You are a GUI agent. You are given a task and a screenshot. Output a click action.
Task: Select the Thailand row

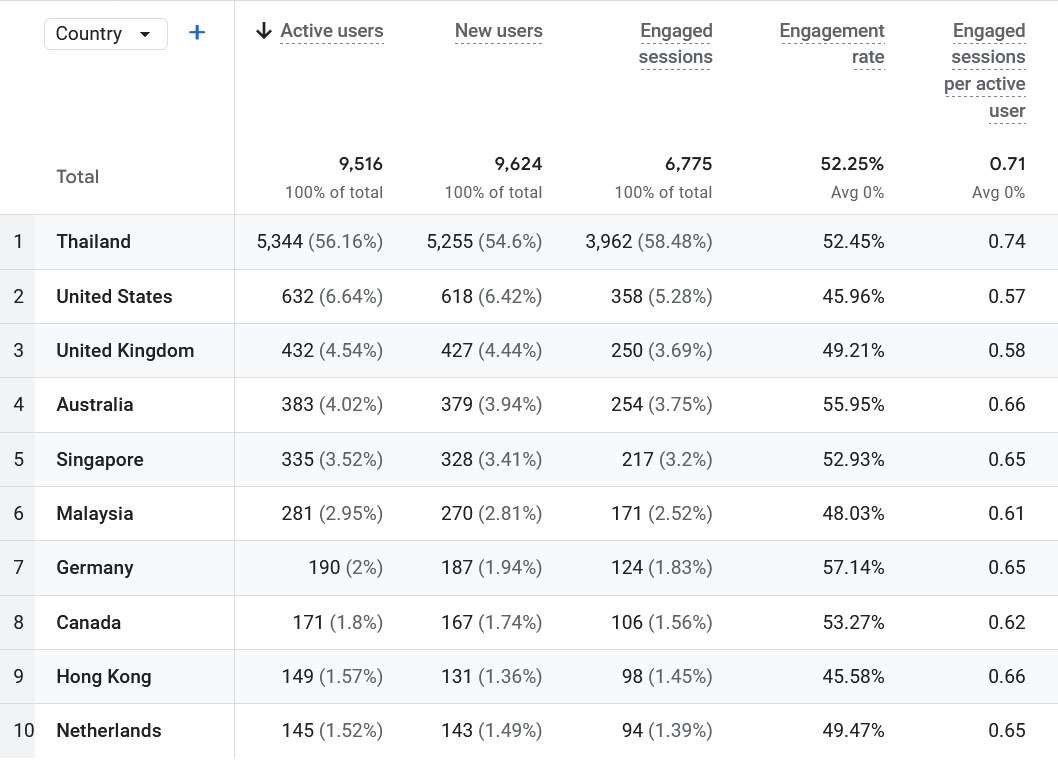tap(93, 241)
